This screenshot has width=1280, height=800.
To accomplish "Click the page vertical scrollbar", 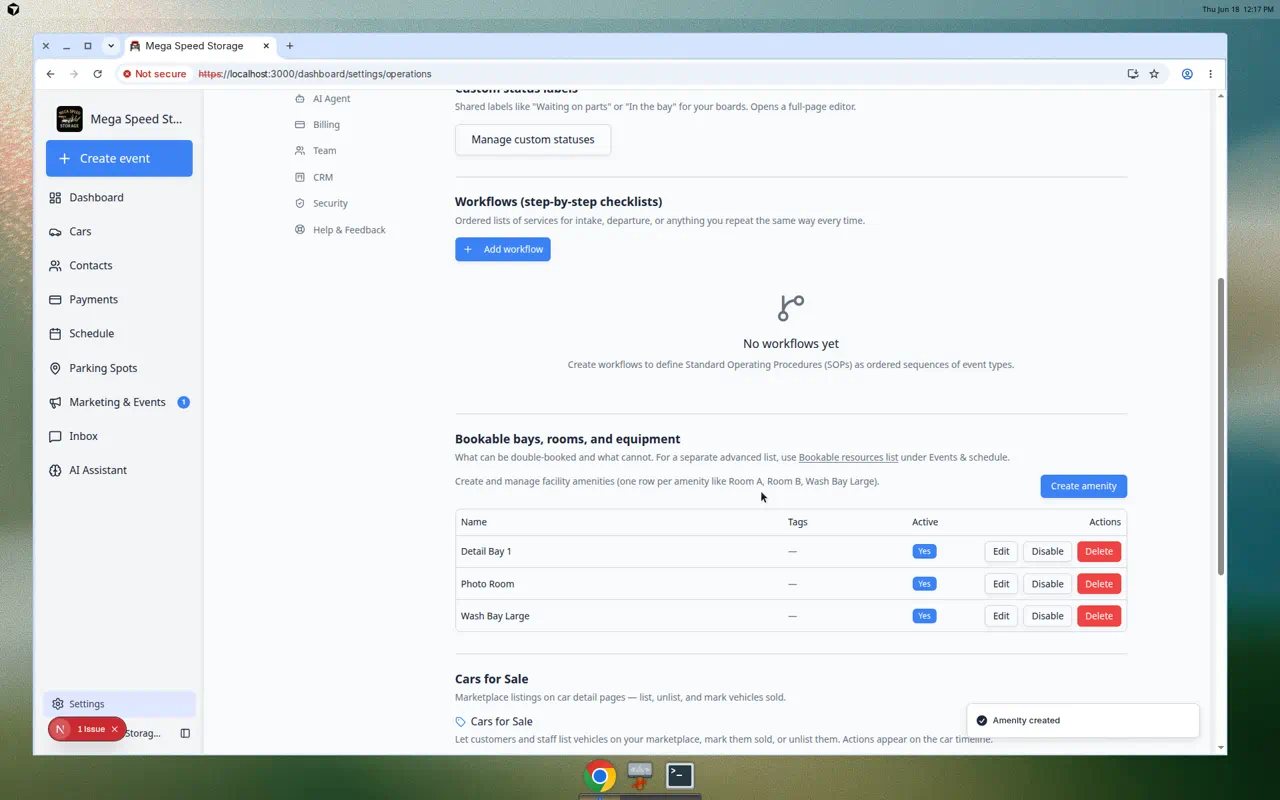I will pyautogui.click(x=1220, y=426).
